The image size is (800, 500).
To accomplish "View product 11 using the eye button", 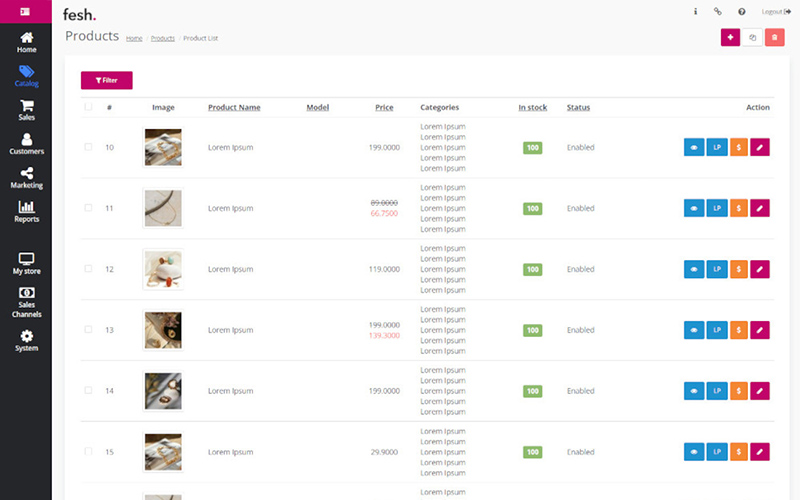I will point(694,208).
